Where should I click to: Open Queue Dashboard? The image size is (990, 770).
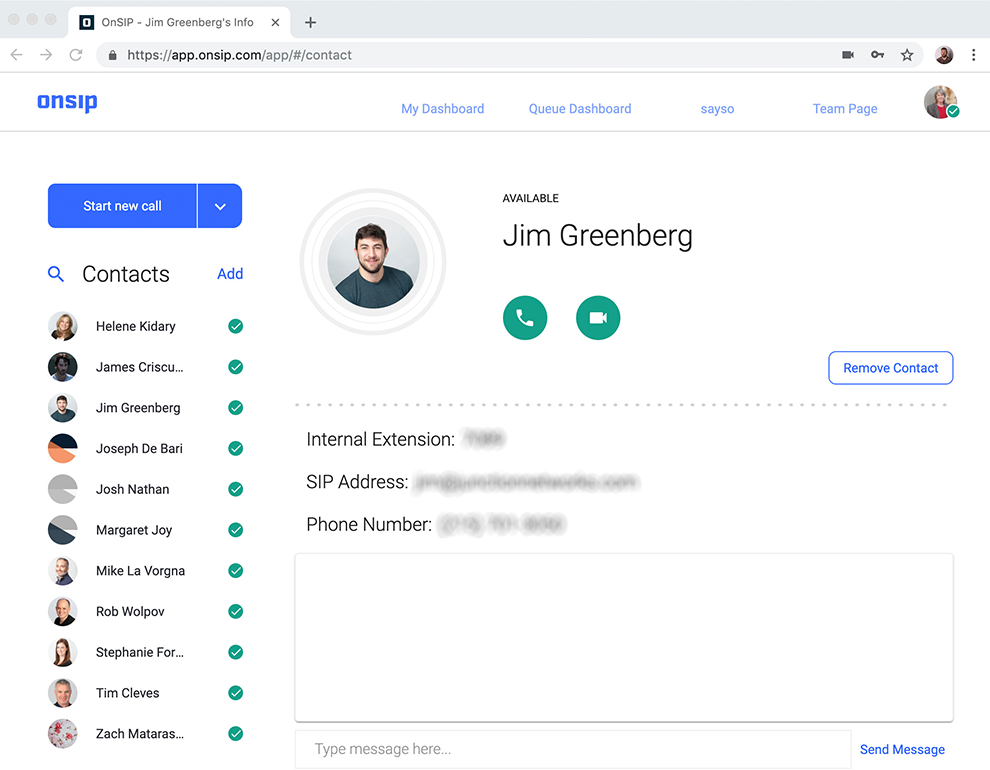(580, 109)
